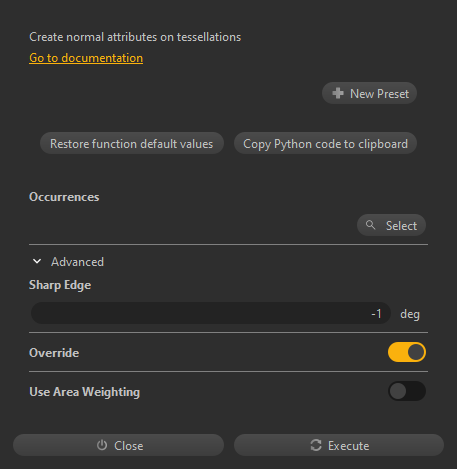Image resolution: width=457 pixels, height=469 pixels.
Task: Enable the Use Area Weighting switch
Action: click(x=407, y=391)
